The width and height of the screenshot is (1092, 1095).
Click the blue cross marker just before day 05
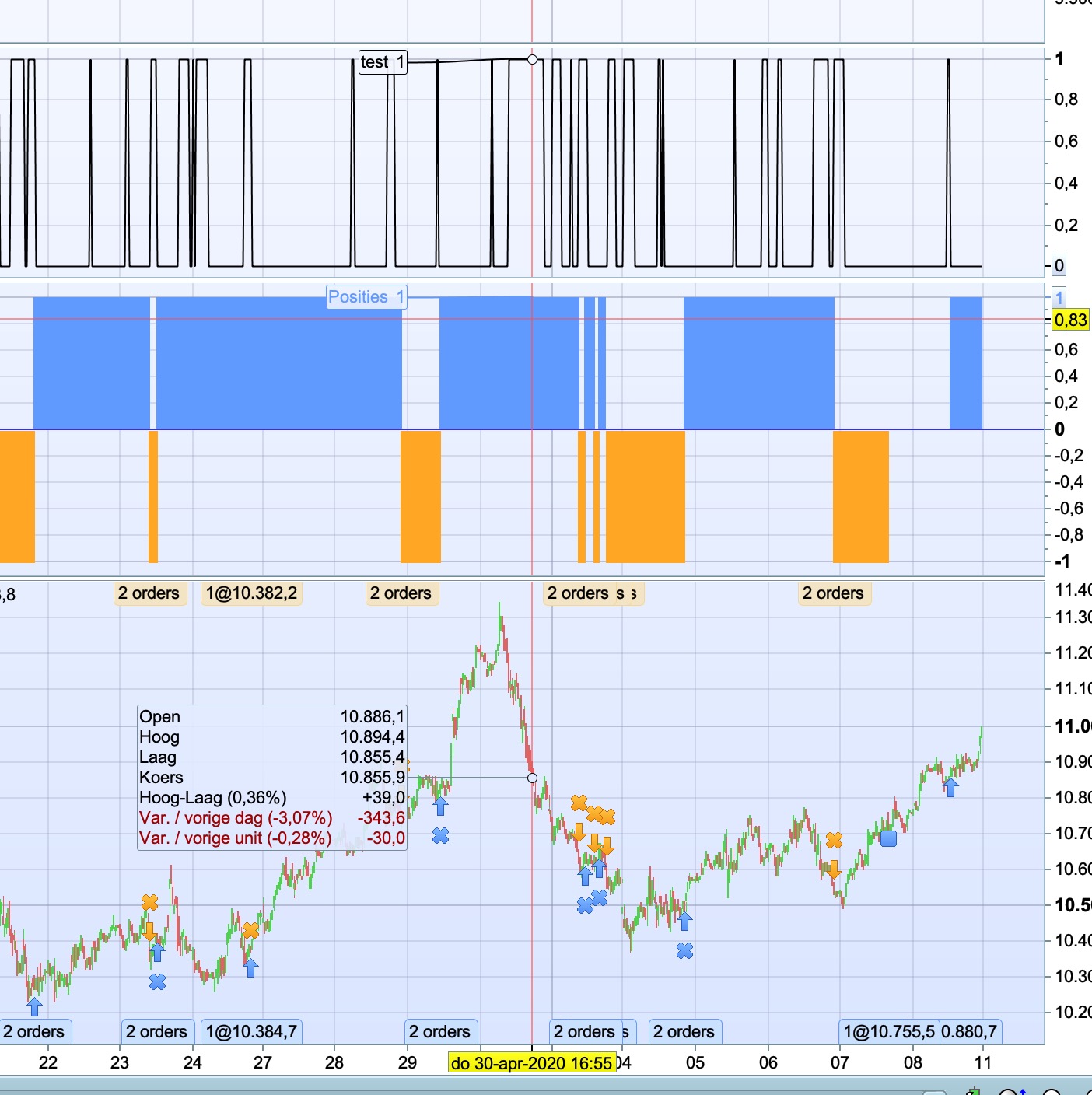pos(684,950)
